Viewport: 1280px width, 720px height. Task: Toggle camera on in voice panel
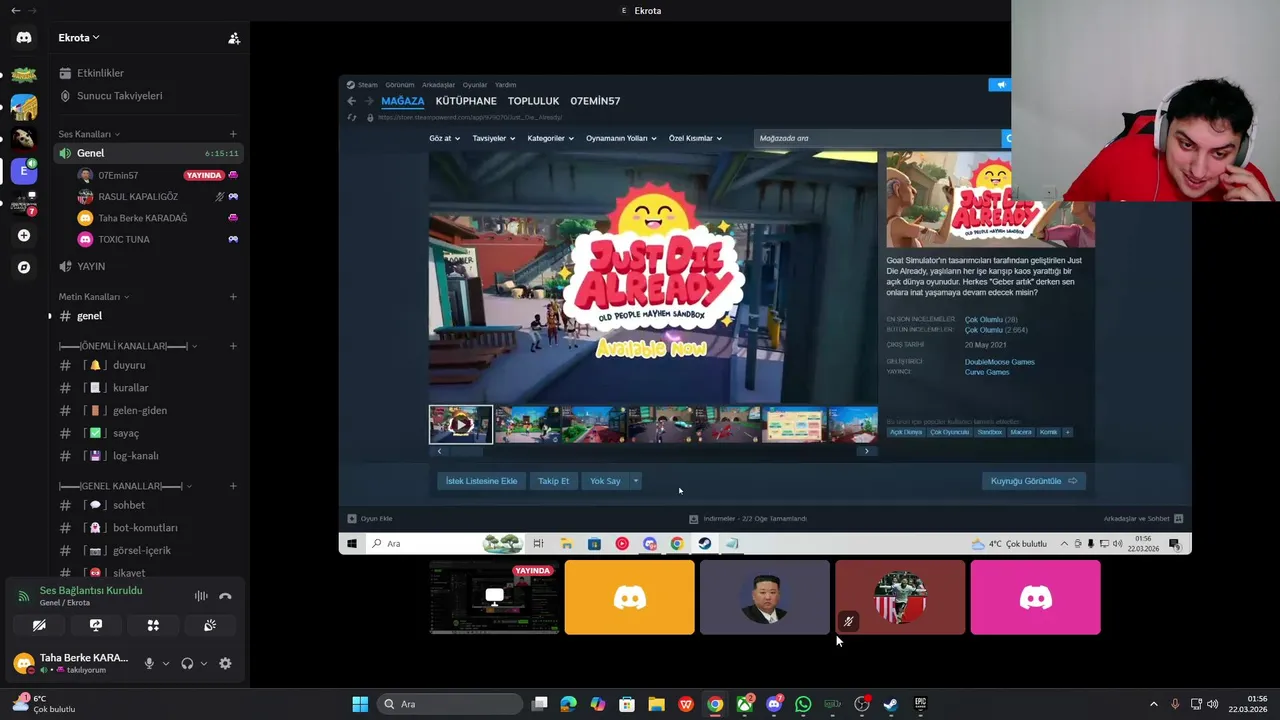click(39, 625)
